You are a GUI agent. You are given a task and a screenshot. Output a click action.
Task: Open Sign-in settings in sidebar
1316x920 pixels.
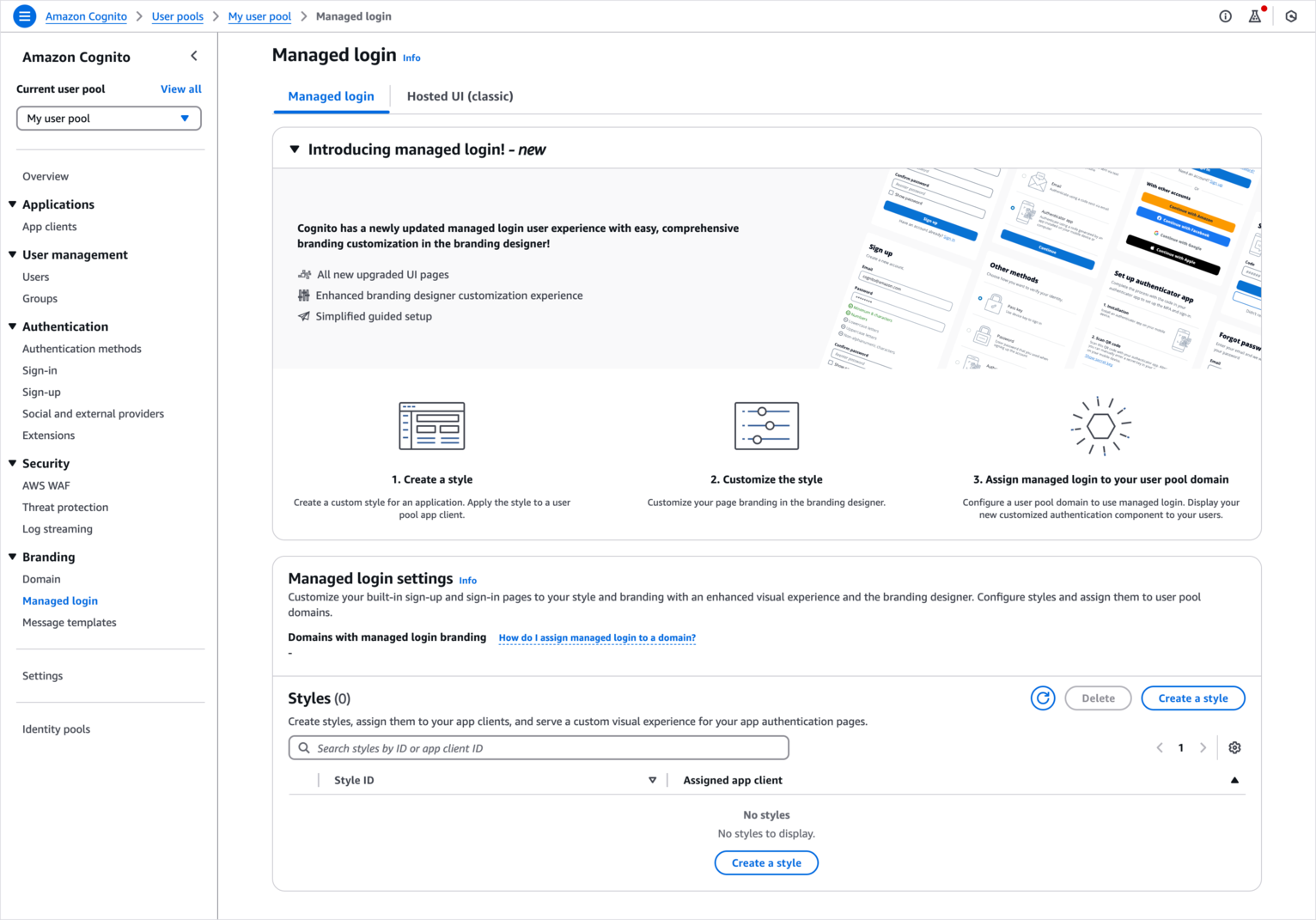point(40,370)
